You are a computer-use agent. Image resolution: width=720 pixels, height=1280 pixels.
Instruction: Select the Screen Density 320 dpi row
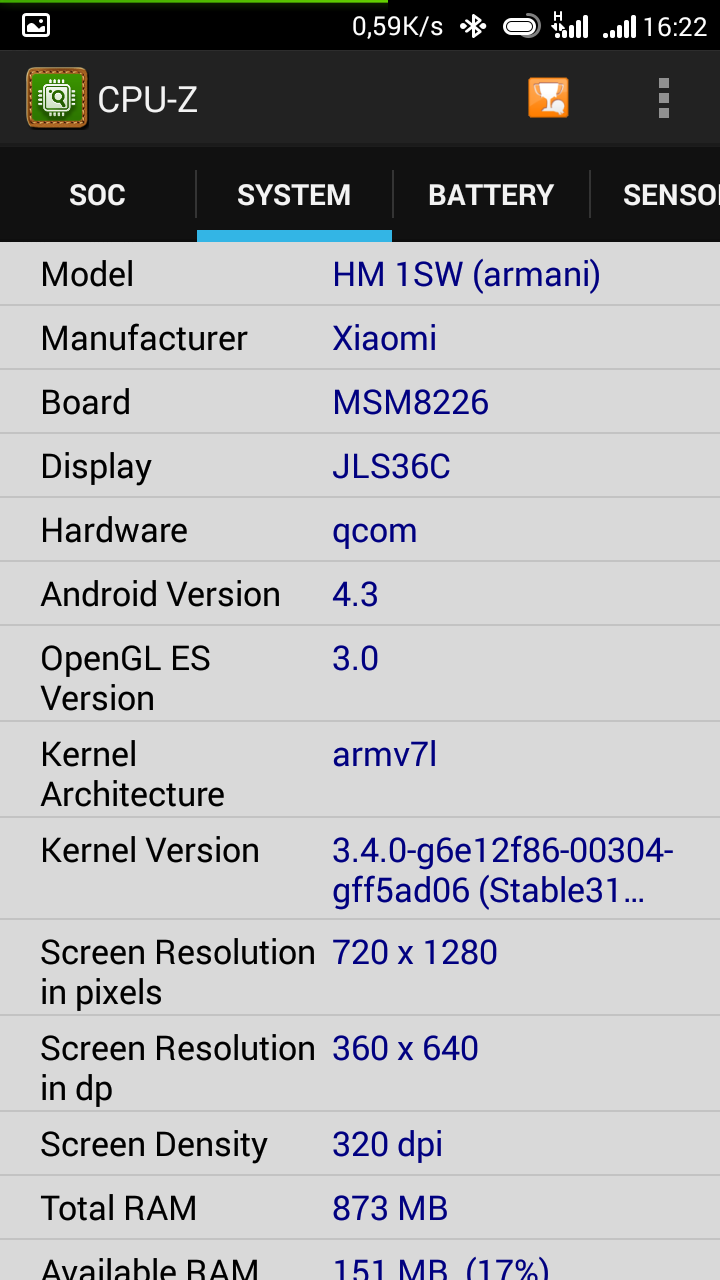(360, 1144)
